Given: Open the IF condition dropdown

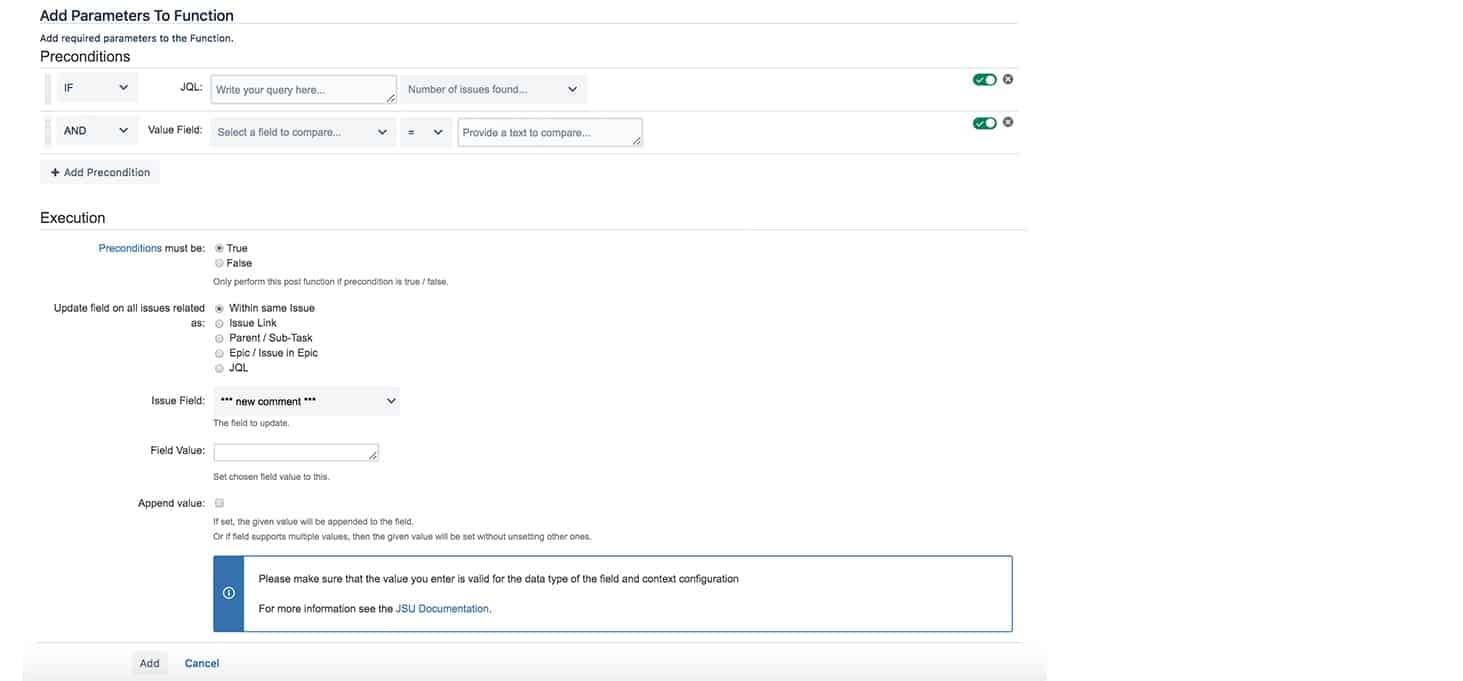Looking at the screenshot, I should pos(96,87).
